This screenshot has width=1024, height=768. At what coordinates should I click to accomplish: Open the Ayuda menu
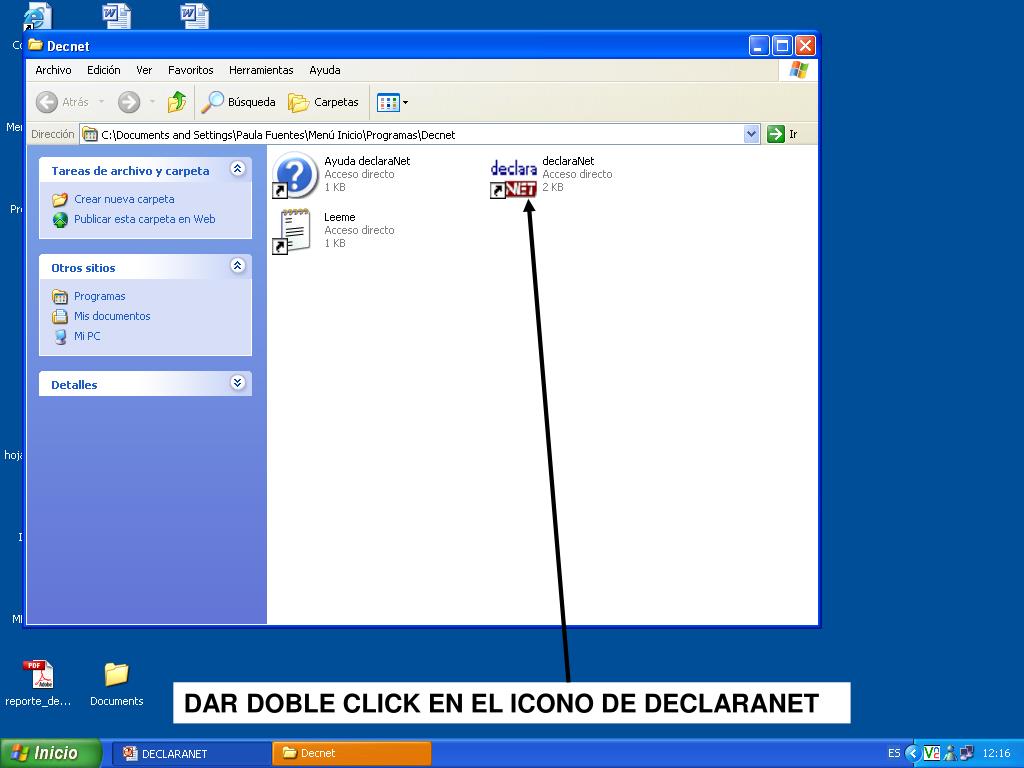[325, 70]
